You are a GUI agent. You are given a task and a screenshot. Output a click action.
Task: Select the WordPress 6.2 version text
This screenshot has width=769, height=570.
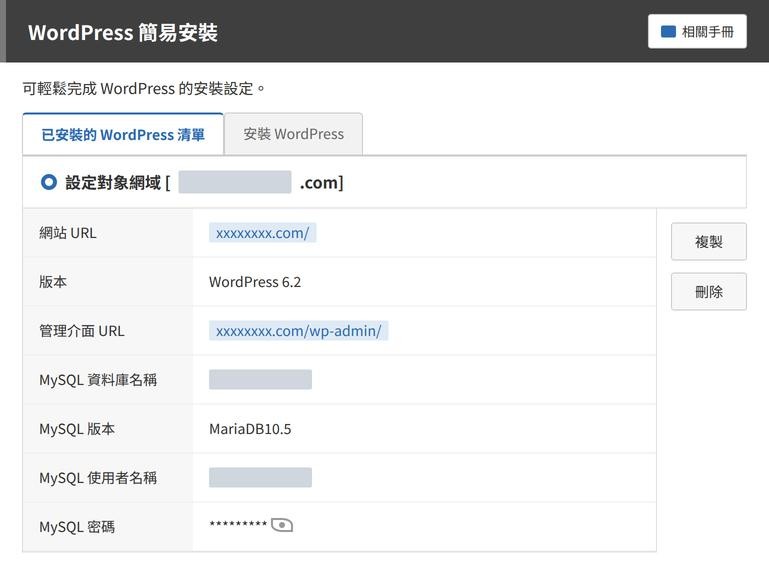(255, 282)
